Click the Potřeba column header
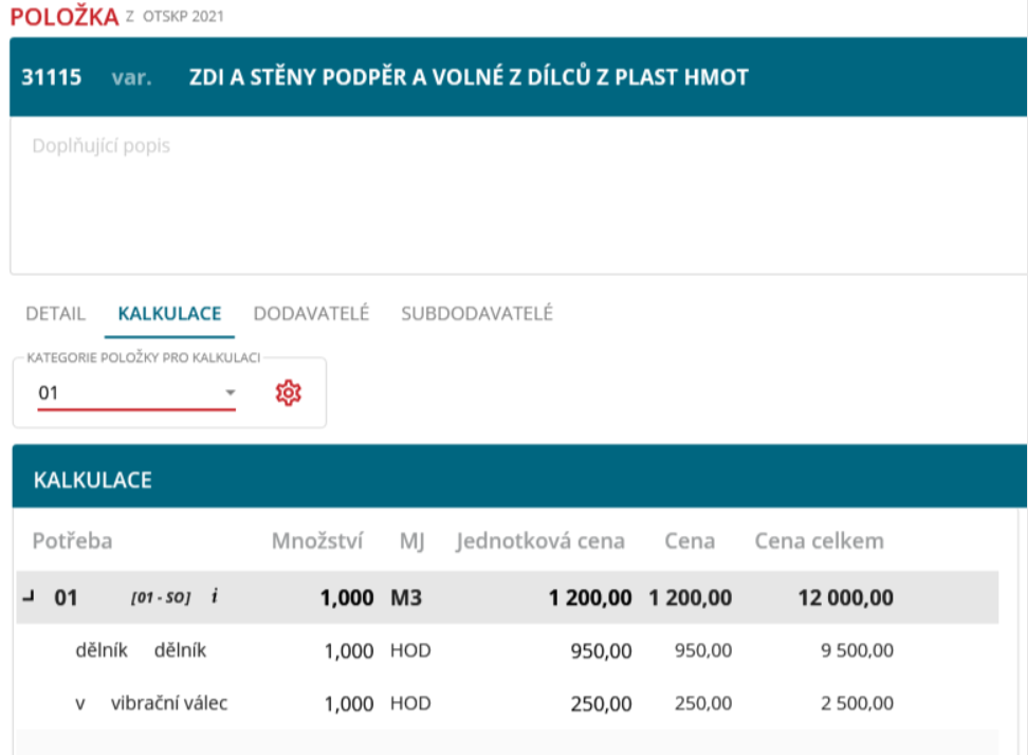This screenshot has height=755, width=1028. tap(72, 541)
